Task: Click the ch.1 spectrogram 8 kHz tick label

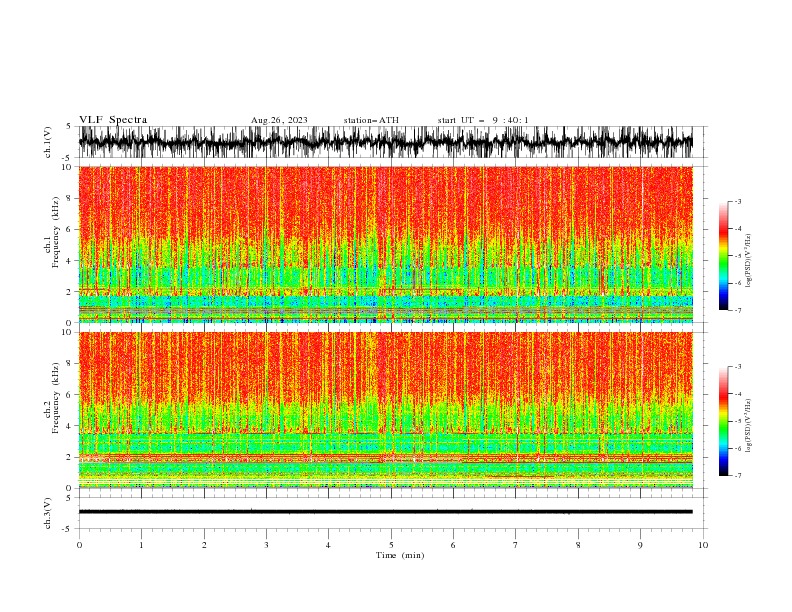Action: click(x=70, y=198)
